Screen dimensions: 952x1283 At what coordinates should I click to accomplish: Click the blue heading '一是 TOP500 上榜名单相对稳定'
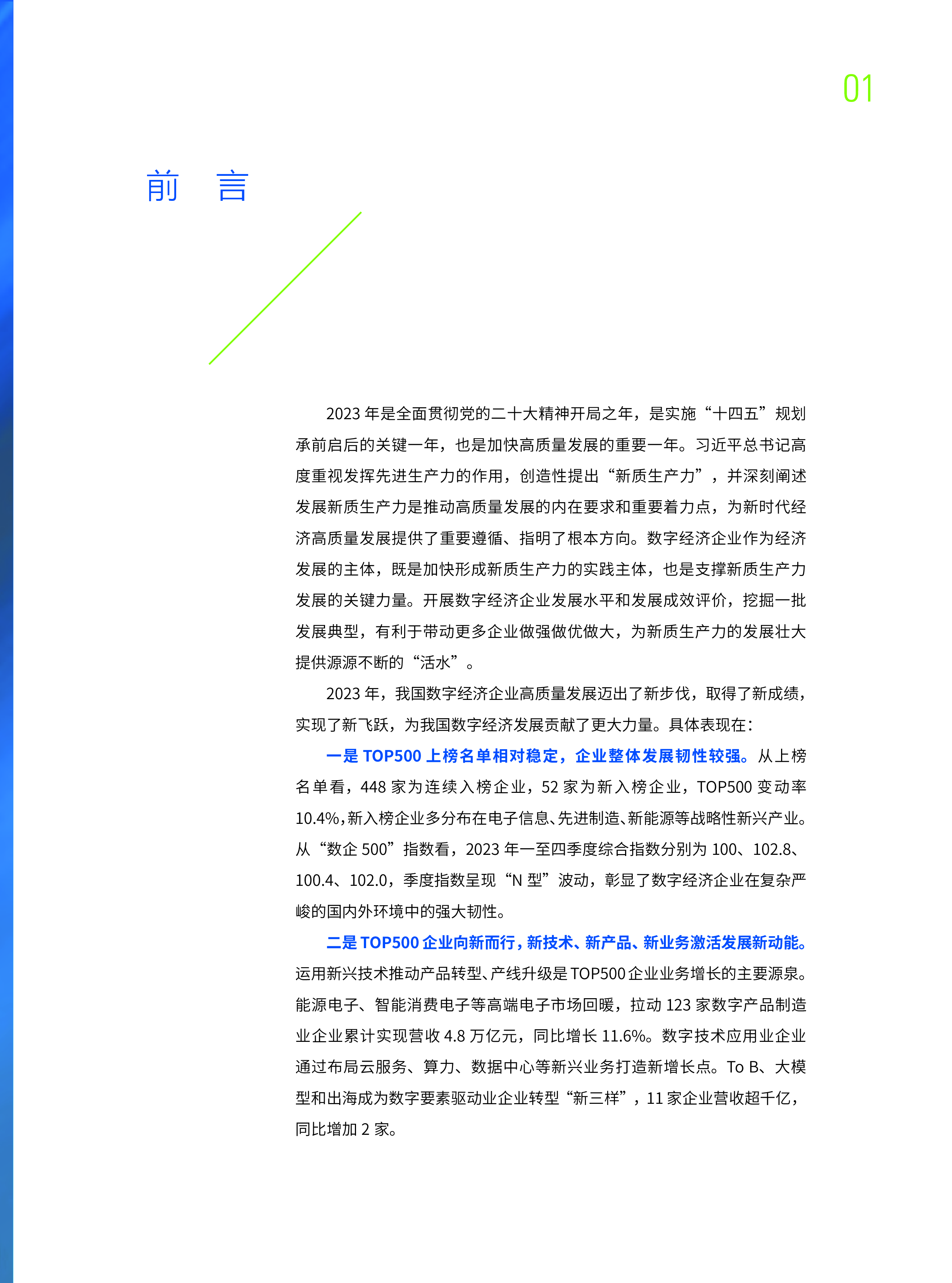(538, 756)
